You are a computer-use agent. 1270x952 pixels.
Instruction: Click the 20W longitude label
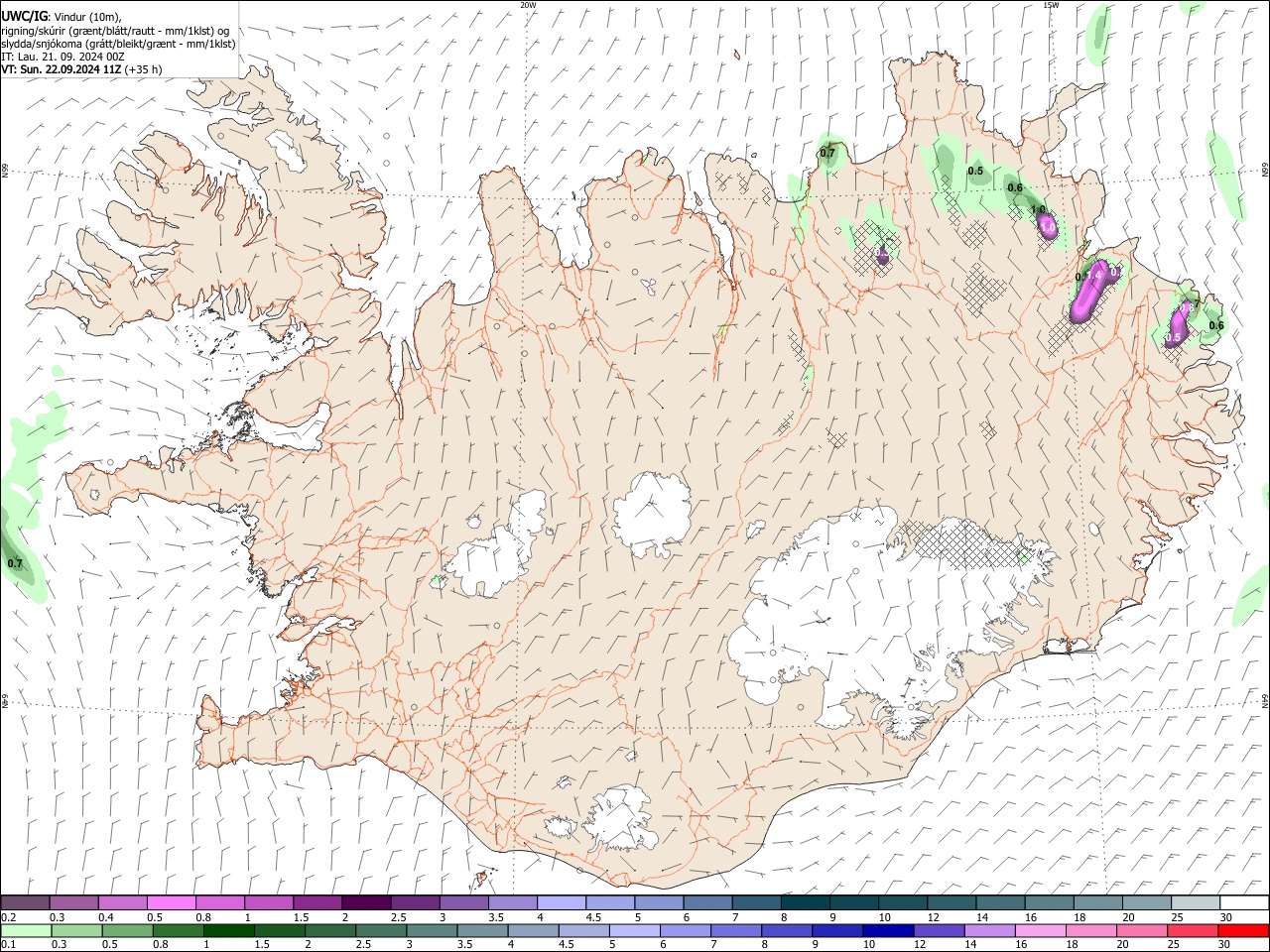[x=528, y=5]
